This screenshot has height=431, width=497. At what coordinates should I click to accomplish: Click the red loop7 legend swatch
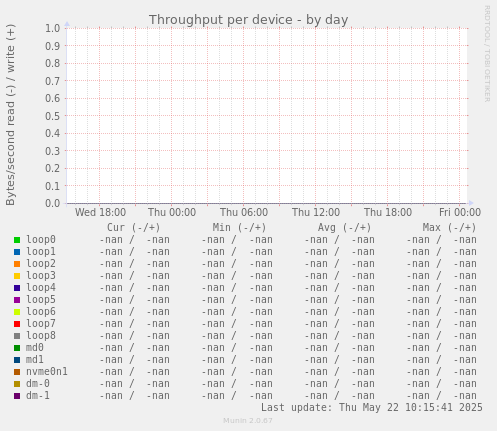click(x=17, y=324)
